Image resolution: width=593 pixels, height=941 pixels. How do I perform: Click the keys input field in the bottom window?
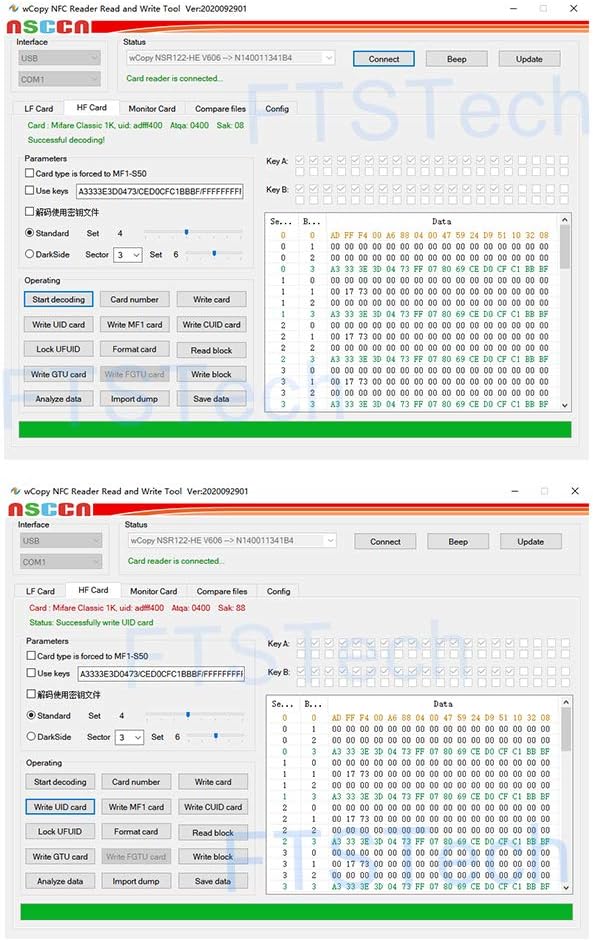pos(161,673)
